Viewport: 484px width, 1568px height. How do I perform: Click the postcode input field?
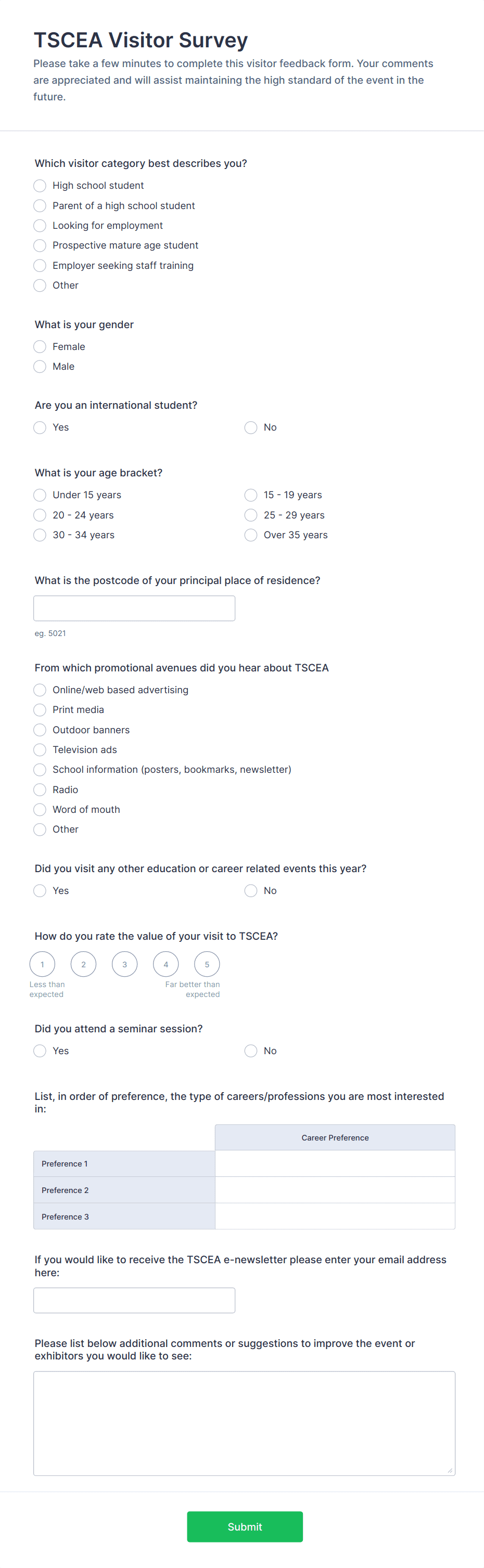pyautogui.click(x=134, y=607)
